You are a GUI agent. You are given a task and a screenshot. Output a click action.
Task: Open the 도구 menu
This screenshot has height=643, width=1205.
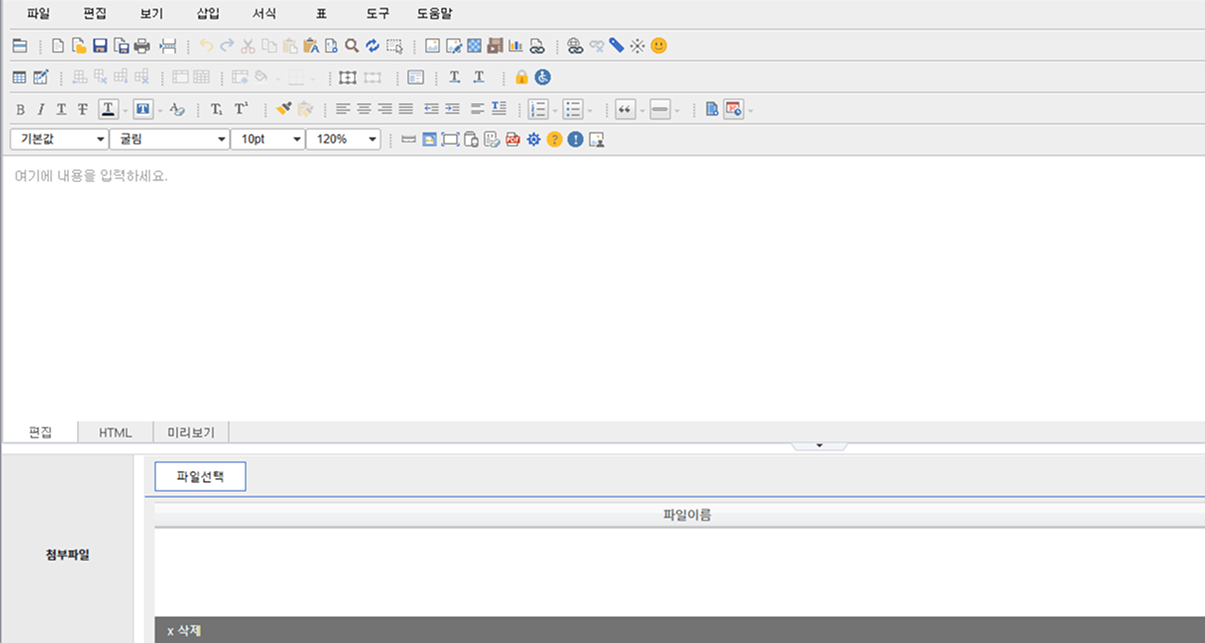(378, 14)
